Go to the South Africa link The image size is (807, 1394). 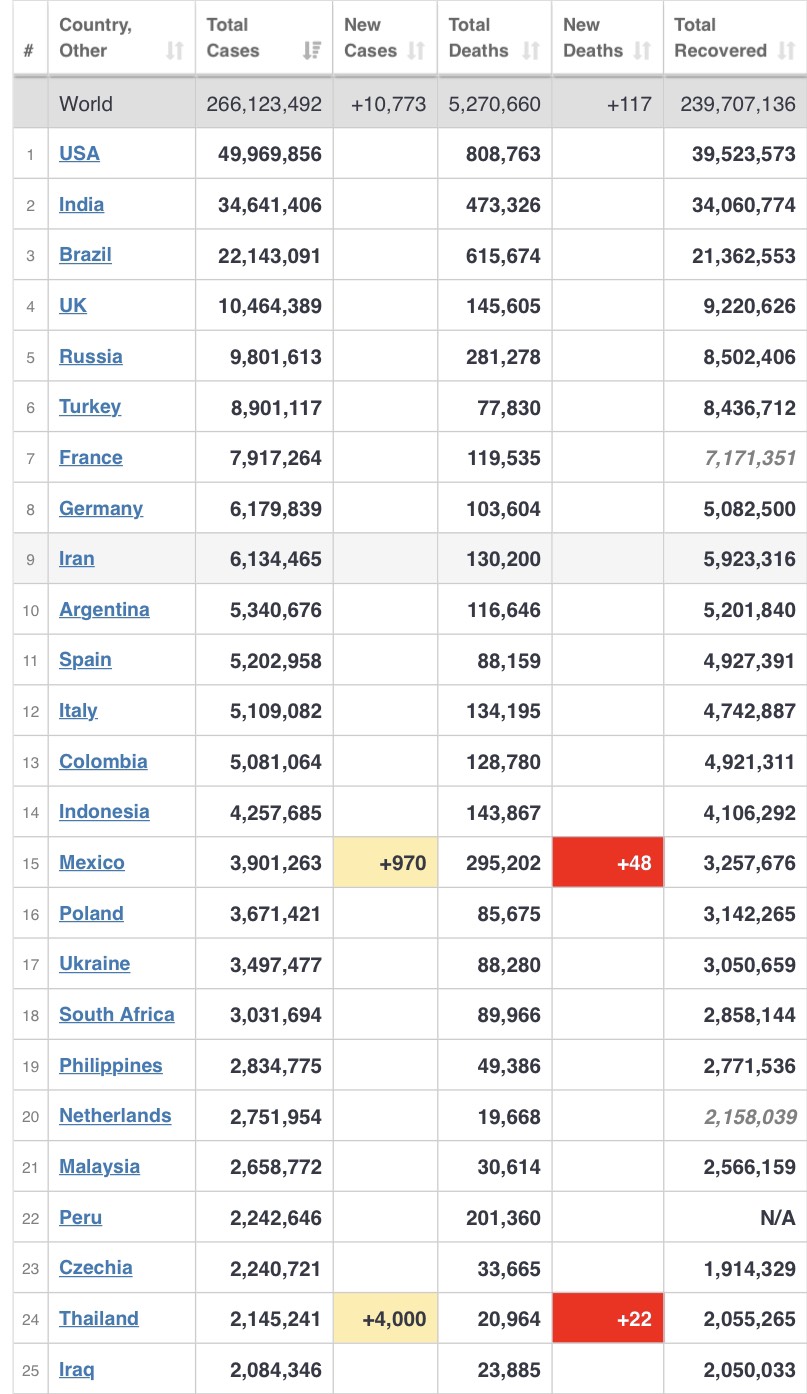tap(116, 1014)
